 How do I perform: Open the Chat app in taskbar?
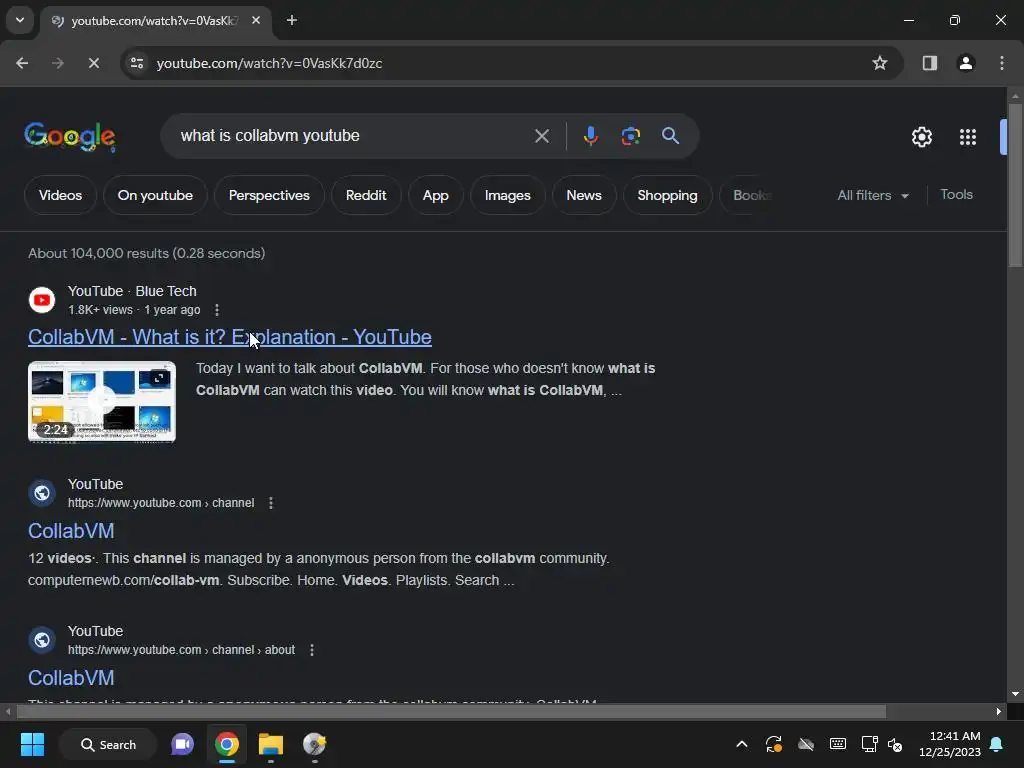click(x=182, y=744)
